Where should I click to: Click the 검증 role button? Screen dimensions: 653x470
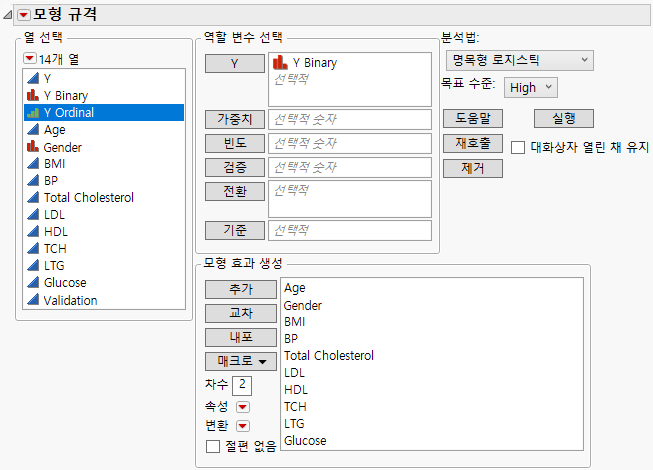pyautogui.click(x=235, y=167)
